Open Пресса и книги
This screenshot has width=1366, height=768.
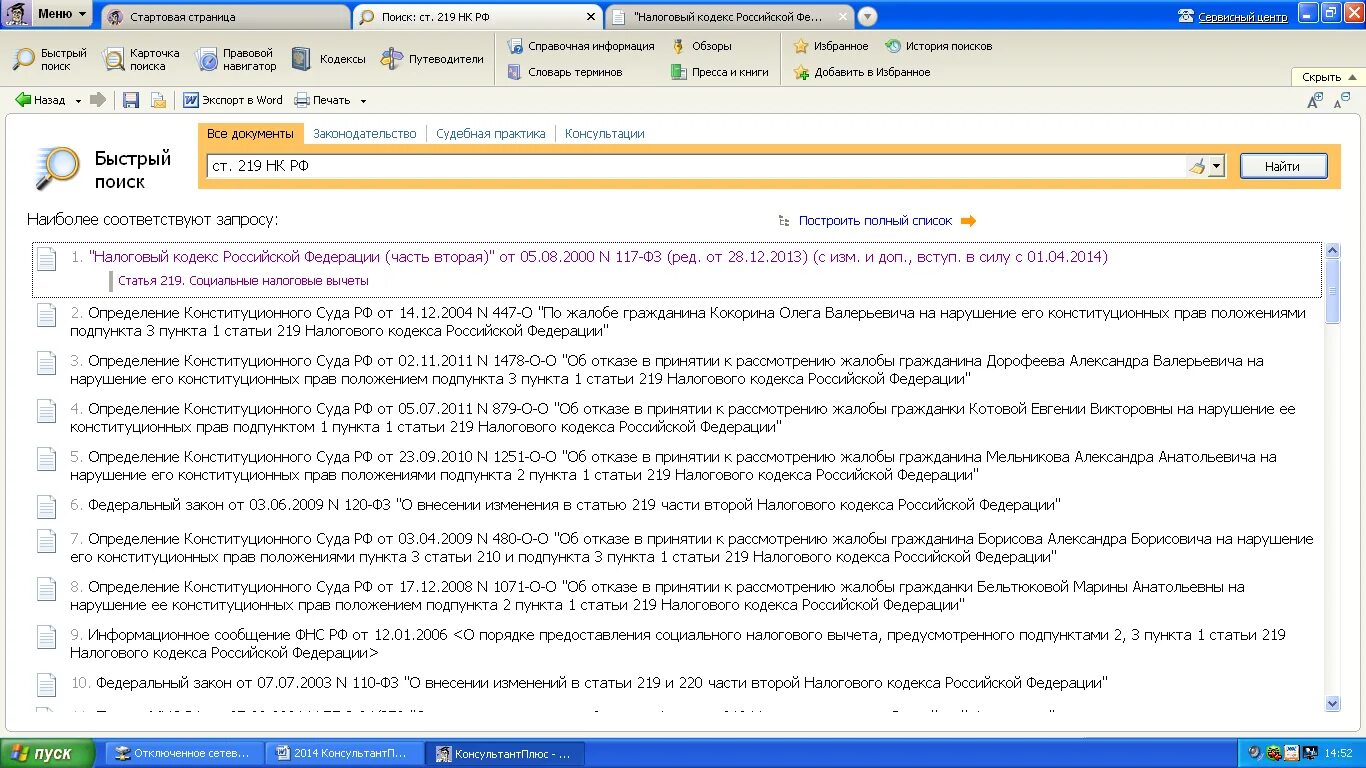point(720,72)
